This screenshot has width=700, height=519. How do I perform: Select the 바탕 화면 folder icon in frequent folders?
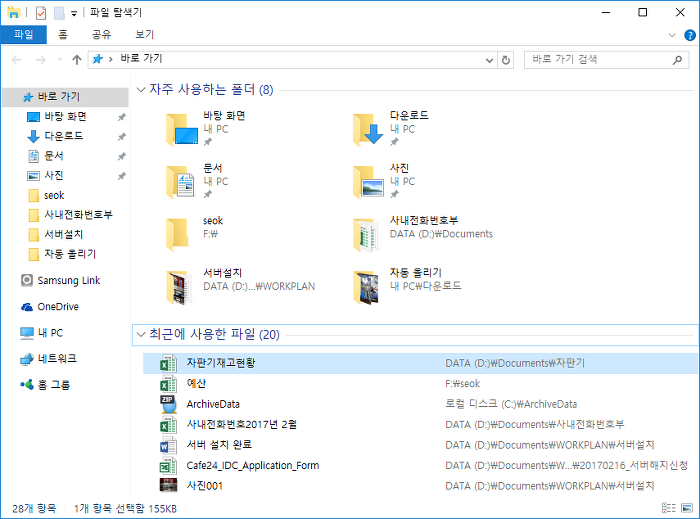pos(182,129)
